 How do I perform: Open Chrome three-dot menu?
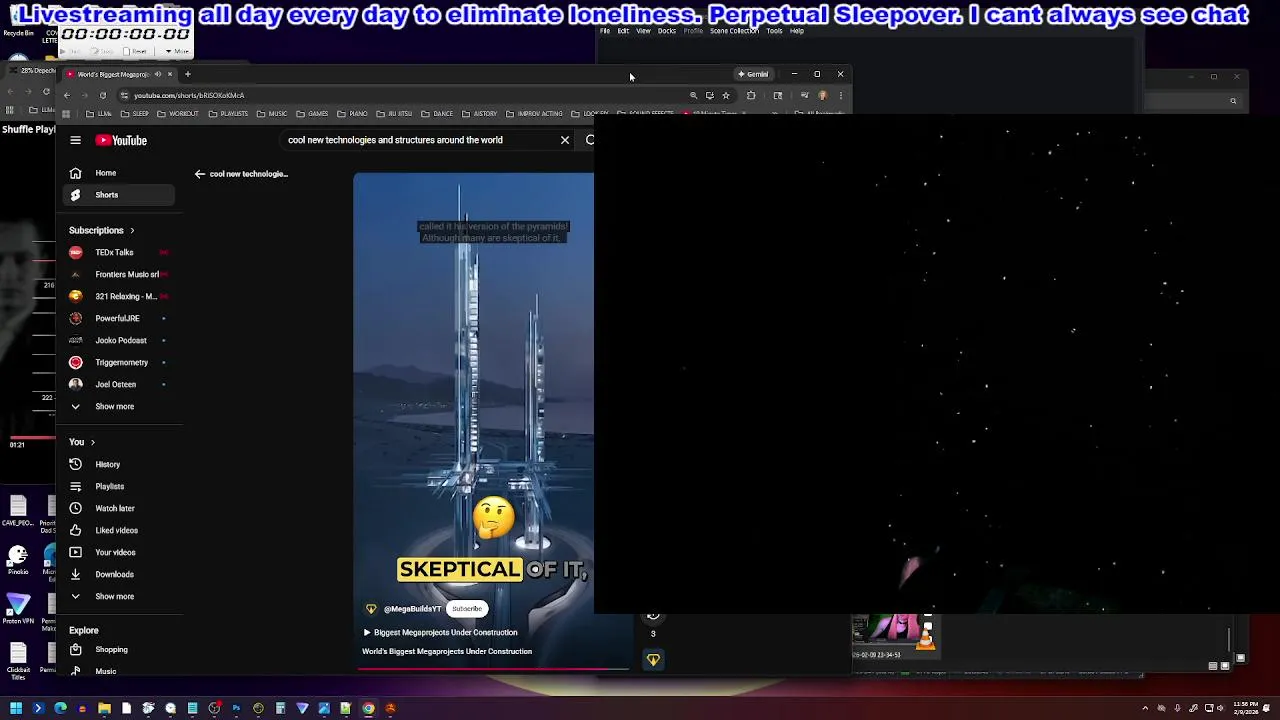click(x=840, y=95)
